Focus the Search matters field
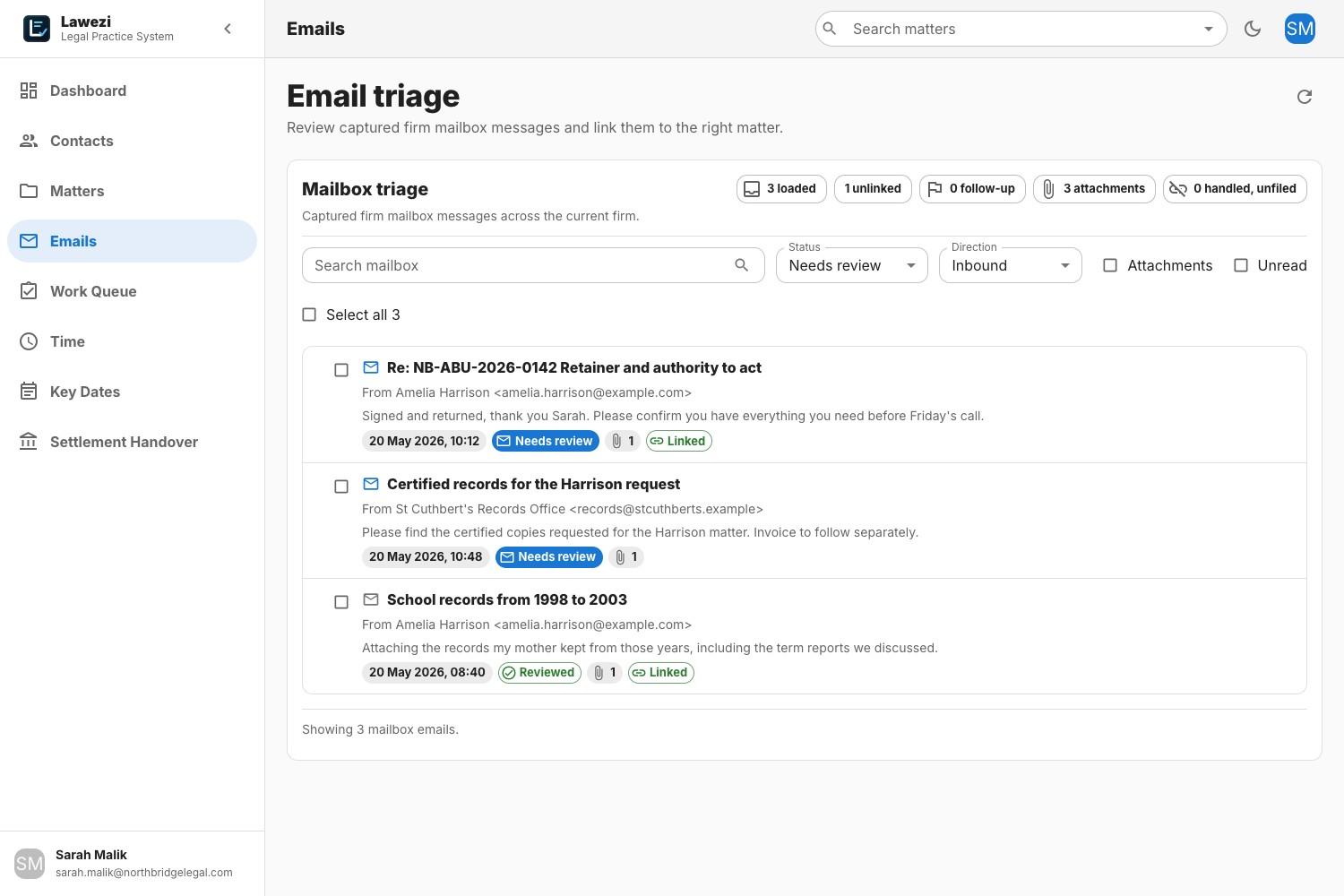 tap(1021, 29)
